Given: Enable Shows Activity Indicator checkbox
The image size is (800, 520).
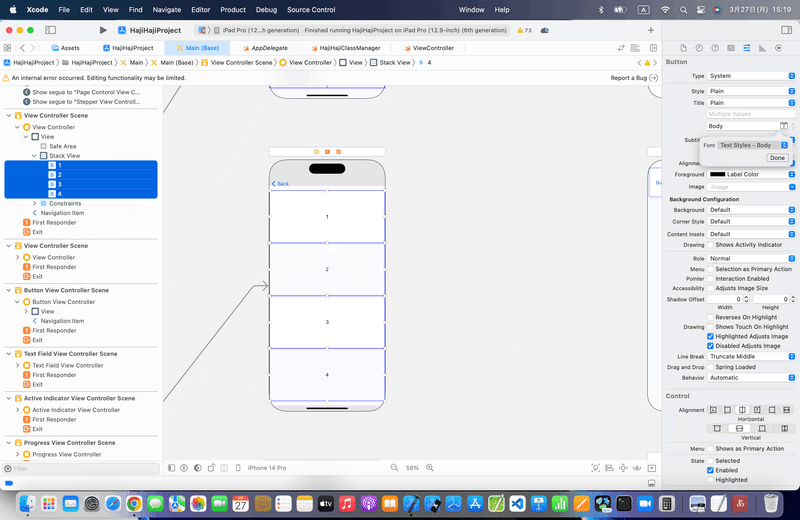Looking at the screenshot, I should pyautogui.click(x=710, y=245).
